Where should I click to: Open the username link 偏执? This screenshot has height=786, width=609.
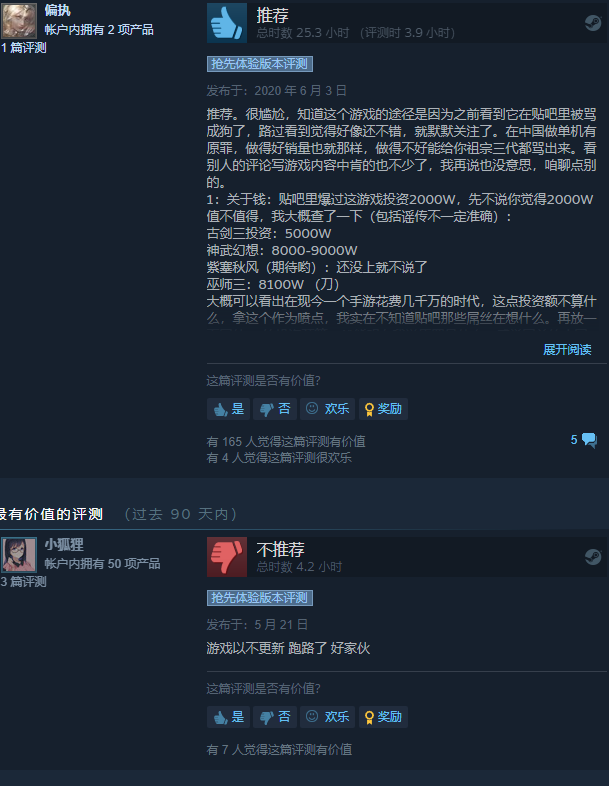pos(58,10)
